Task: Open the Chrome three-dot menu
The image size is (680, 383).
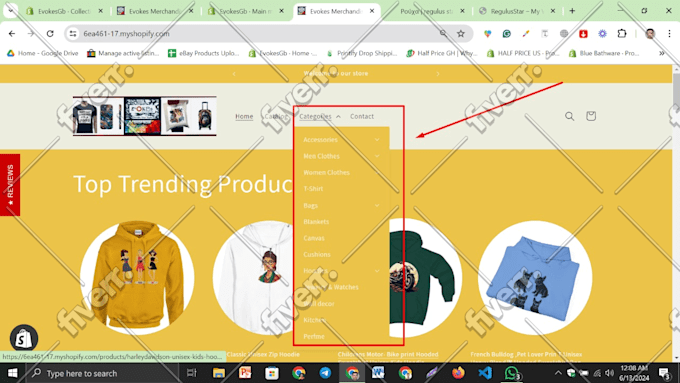Action: [669, 33]
